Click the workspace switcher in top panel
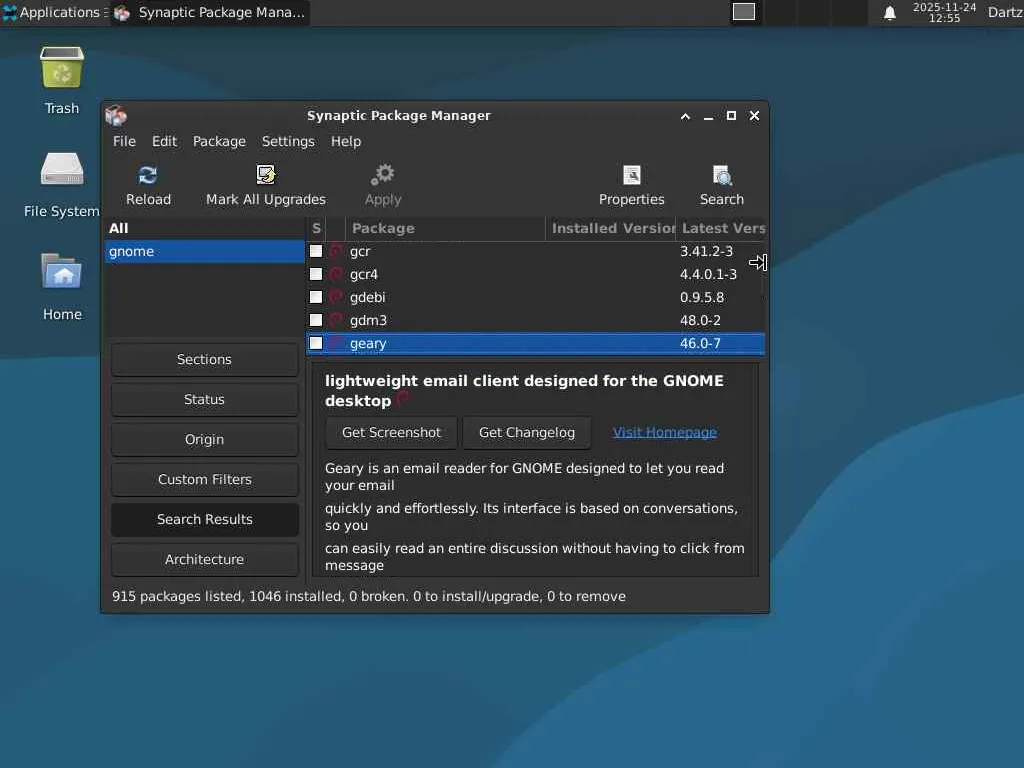The height and width of the screenshot is (768, 1024). pos(744,12)
